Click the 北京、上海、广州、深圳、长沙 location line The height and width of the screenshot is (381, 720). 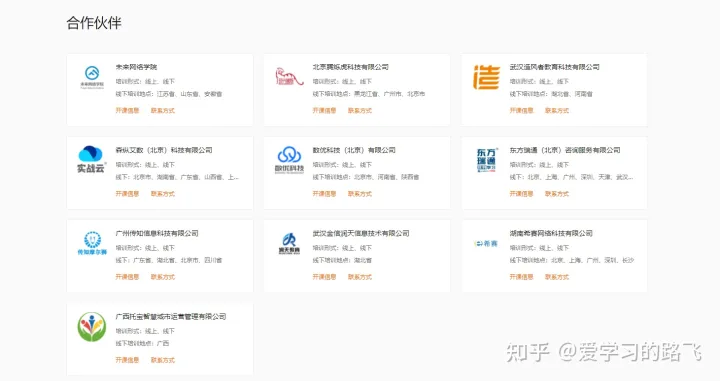click(x=572, y=260)
